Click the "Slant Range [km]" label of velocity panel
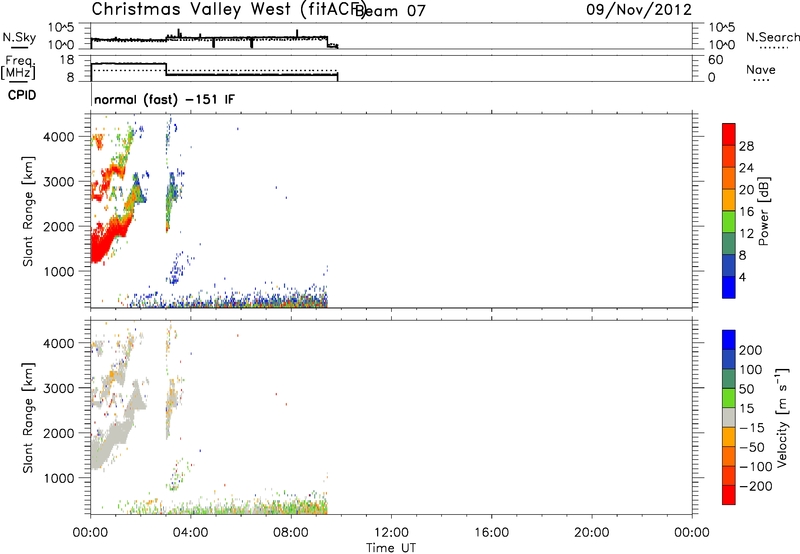This screenshot has width=800, height=554. point(28,418)
